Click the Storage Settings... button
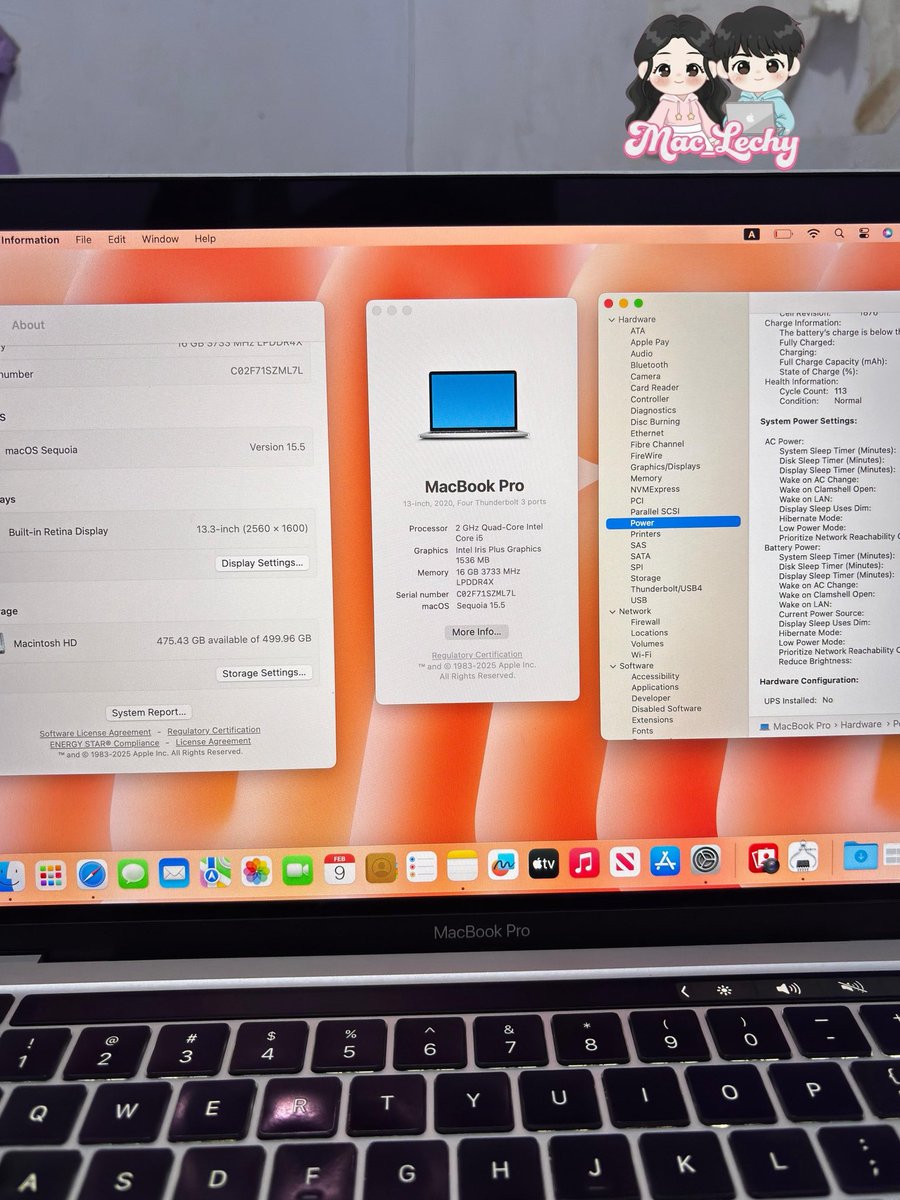 [264, 673]
